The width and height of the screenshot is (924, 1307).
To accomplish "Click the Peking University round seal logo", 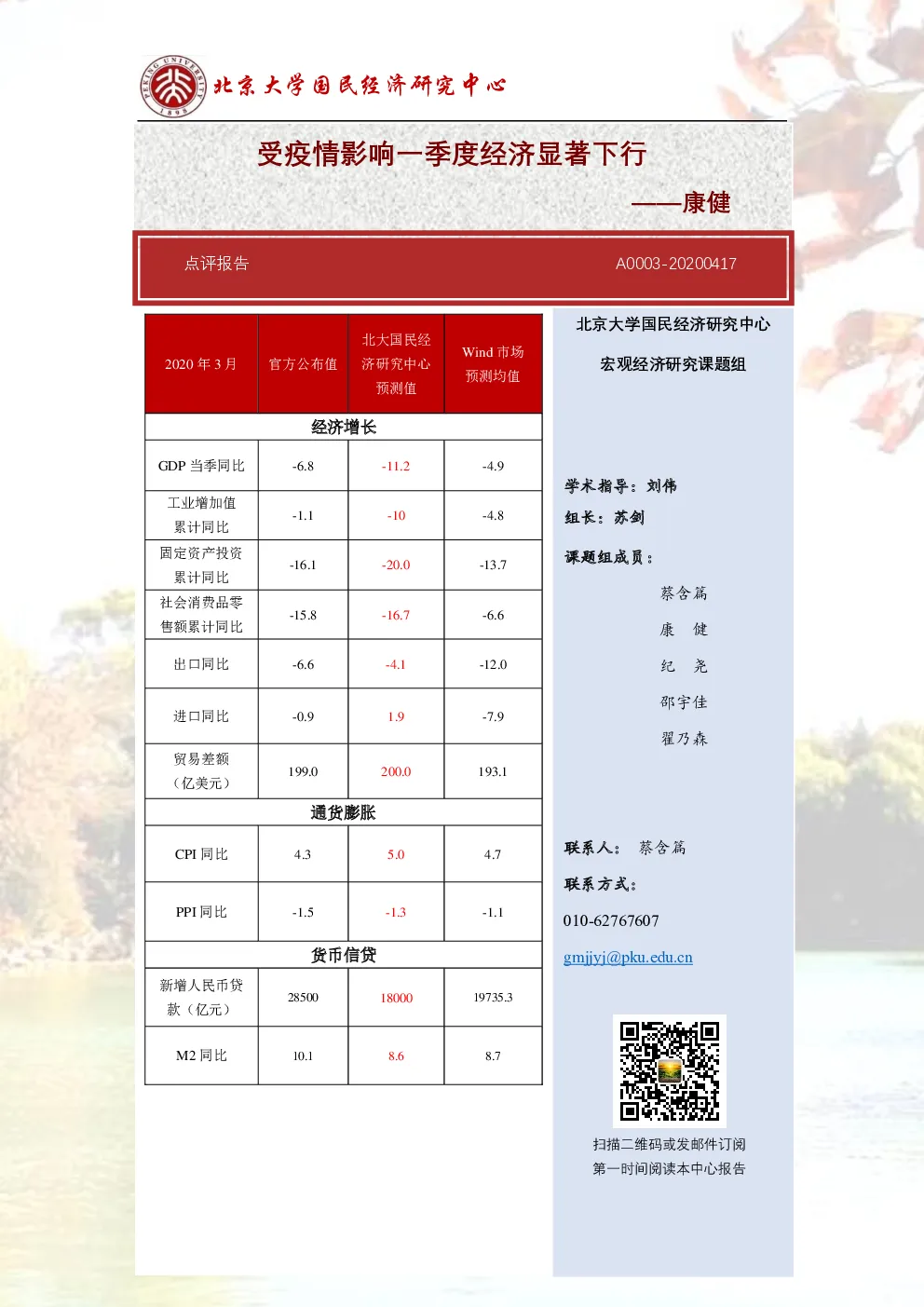I will (173, 86).
